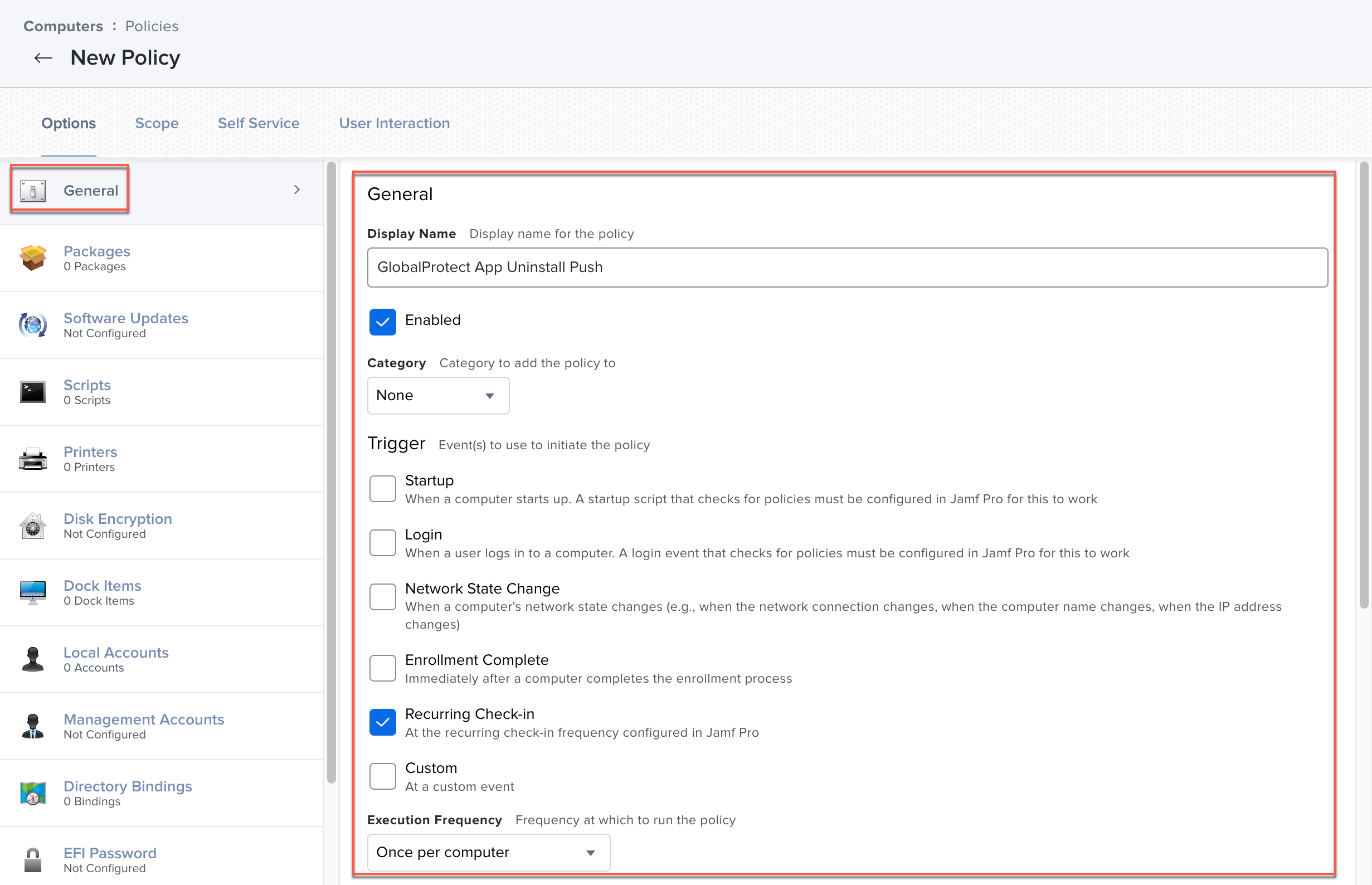This screenshot has height=885, width=1372.
Task: Click the Software Updates globe icon
Action: 33,325
